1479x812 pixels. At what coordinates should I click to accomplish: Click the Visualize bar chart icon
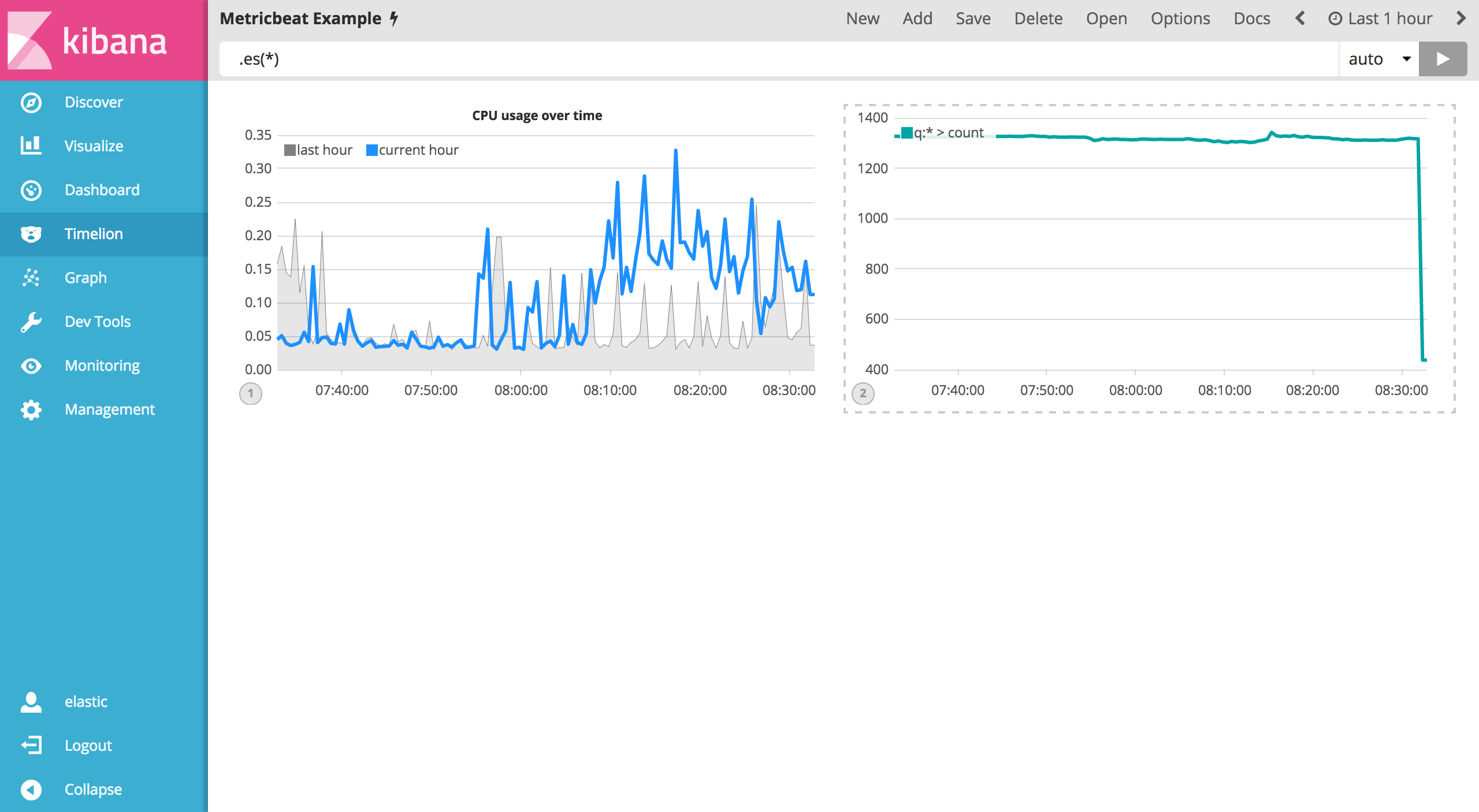pyautogui.click(x=31, y=146)
